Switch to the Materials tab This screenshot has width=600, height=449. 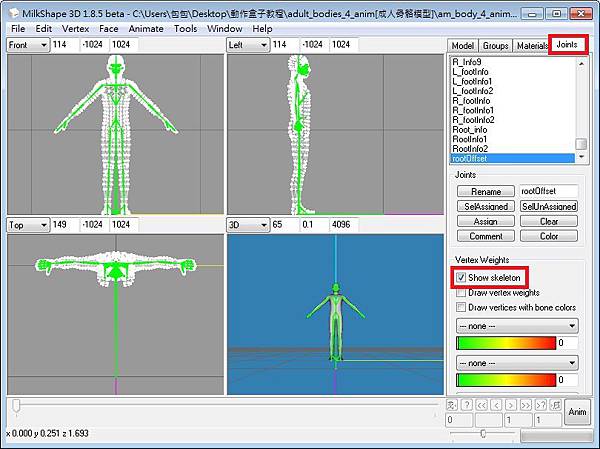point(531,46)
